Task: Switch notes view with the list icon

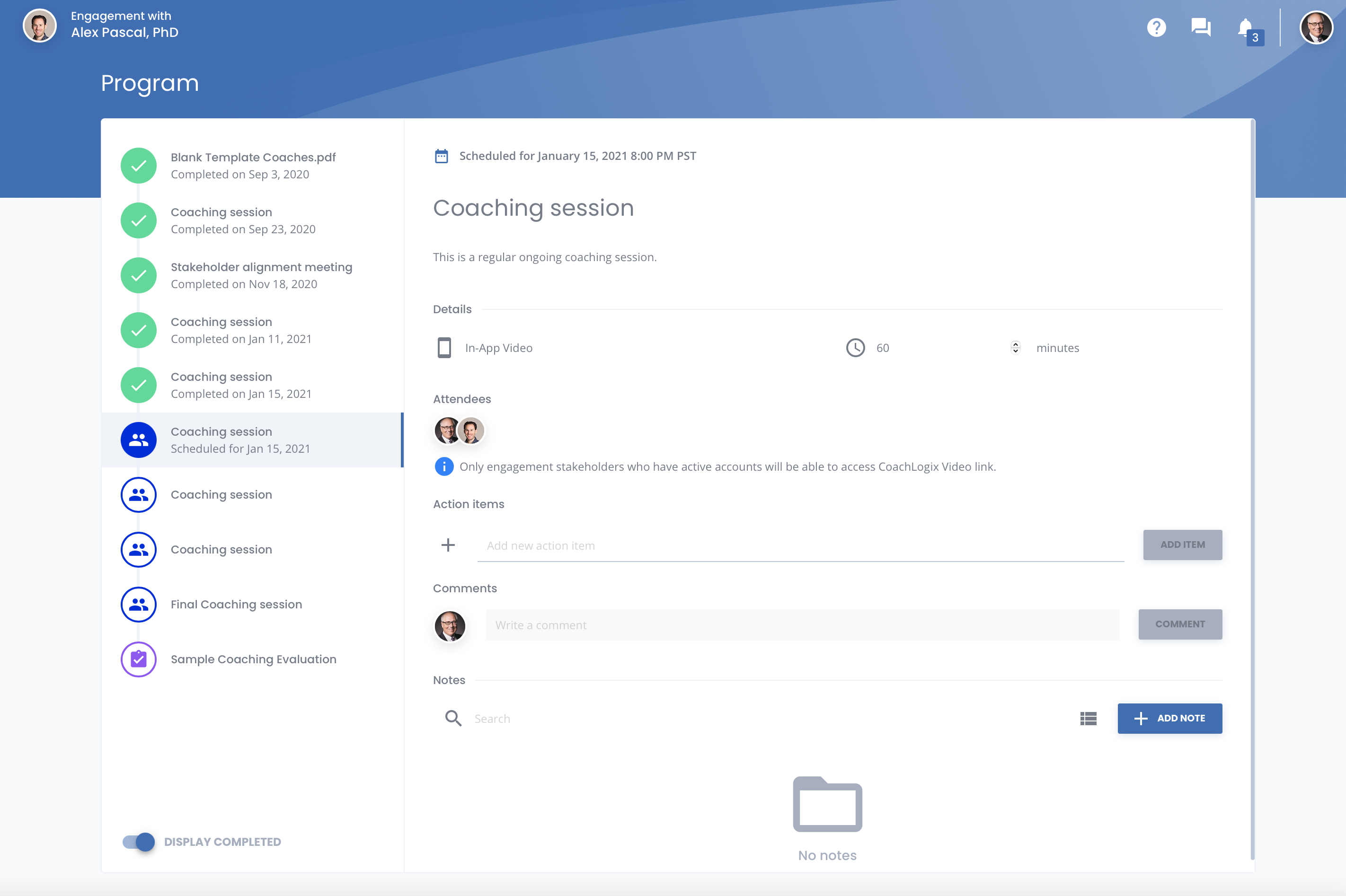Action: 1088,718
